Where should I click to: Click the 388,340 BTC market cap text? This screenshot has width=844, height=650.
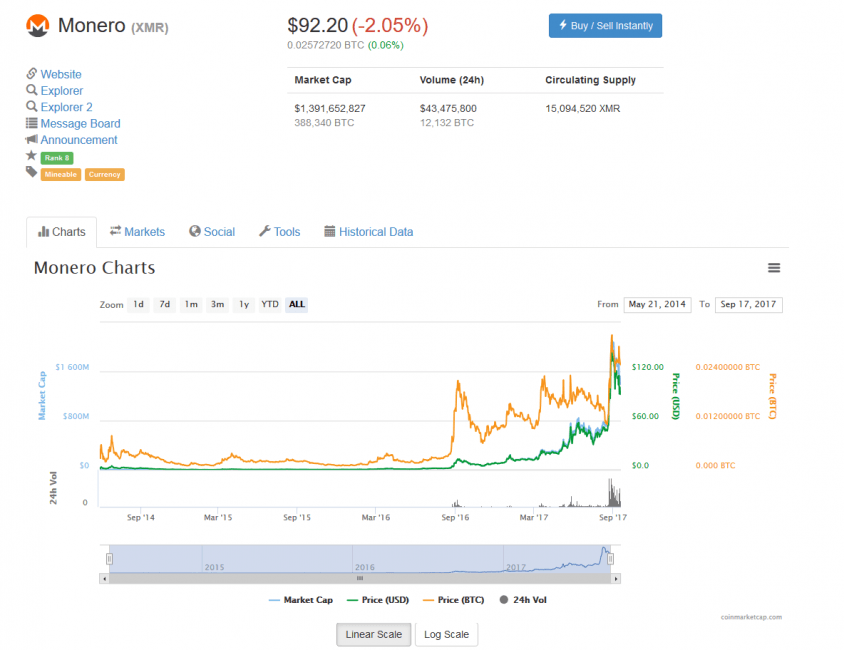[x=324, y=123]
